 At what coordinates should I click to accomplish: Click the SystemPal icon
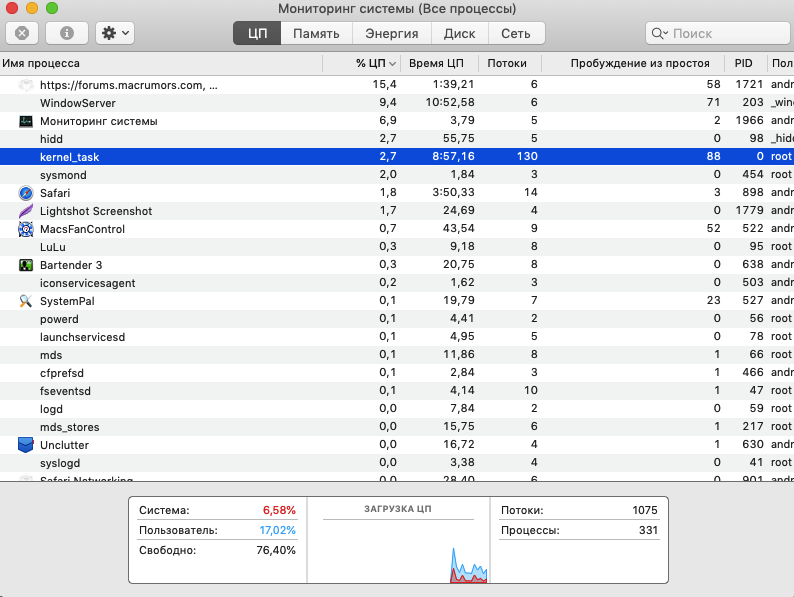[x=26, y=301]
